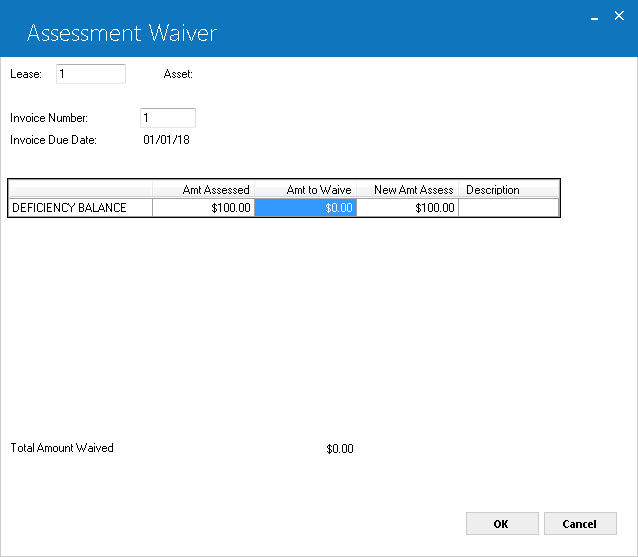Click the Lease number input field
Screen dimensions: 638x557
(x=91, y=74)
